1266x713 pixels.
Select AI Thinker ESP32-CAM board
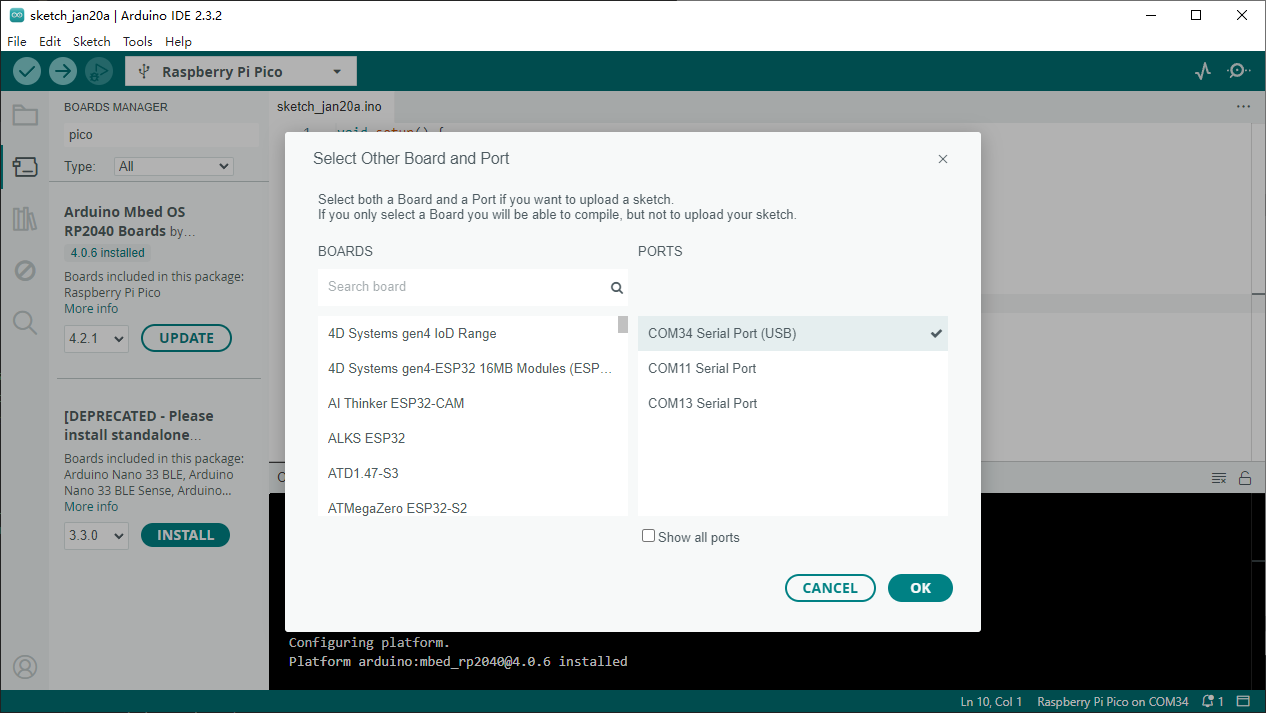coord(468,404)
